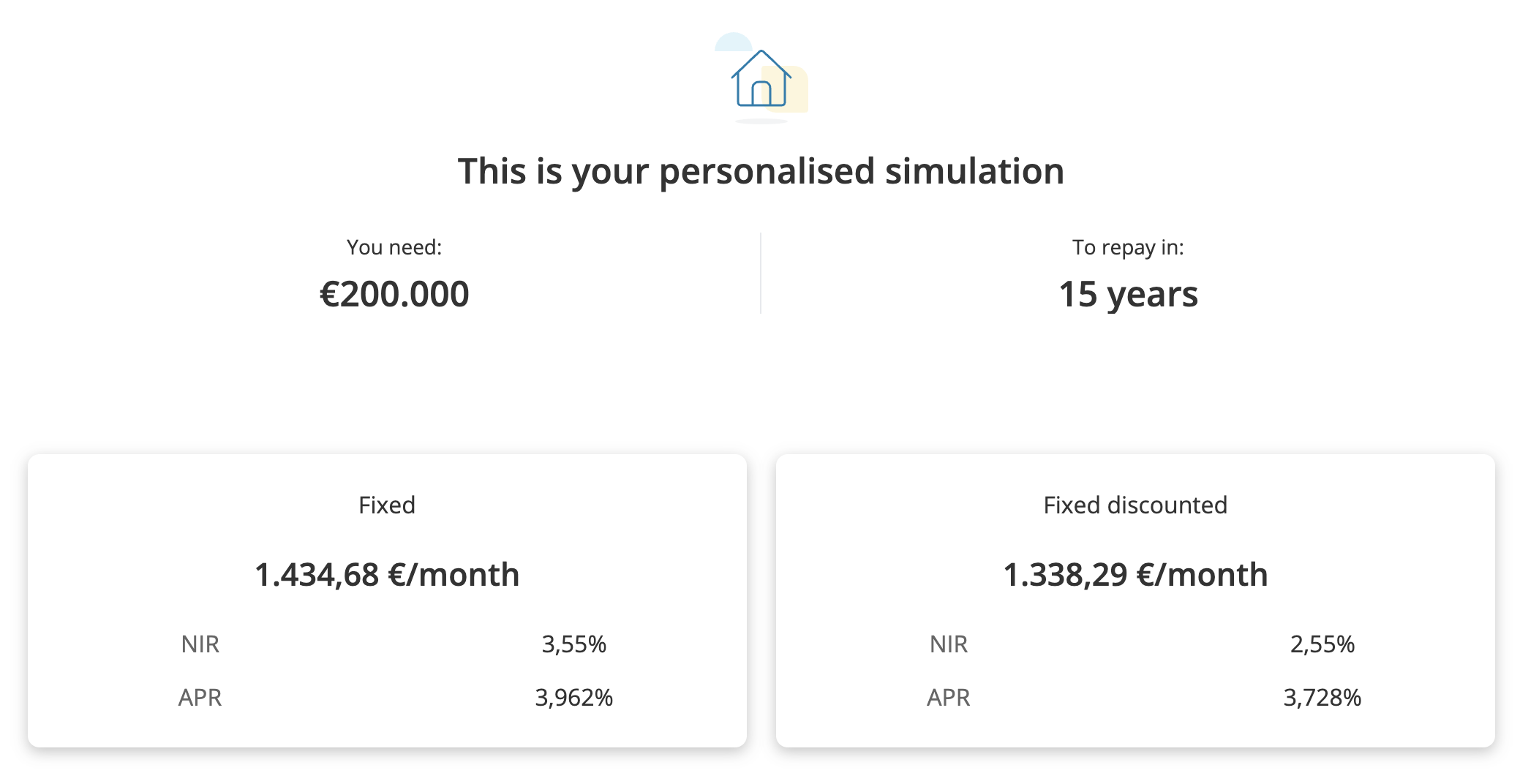Click the €200.000 loan amount
1539x784 pixels.
[x=394, y=294]
